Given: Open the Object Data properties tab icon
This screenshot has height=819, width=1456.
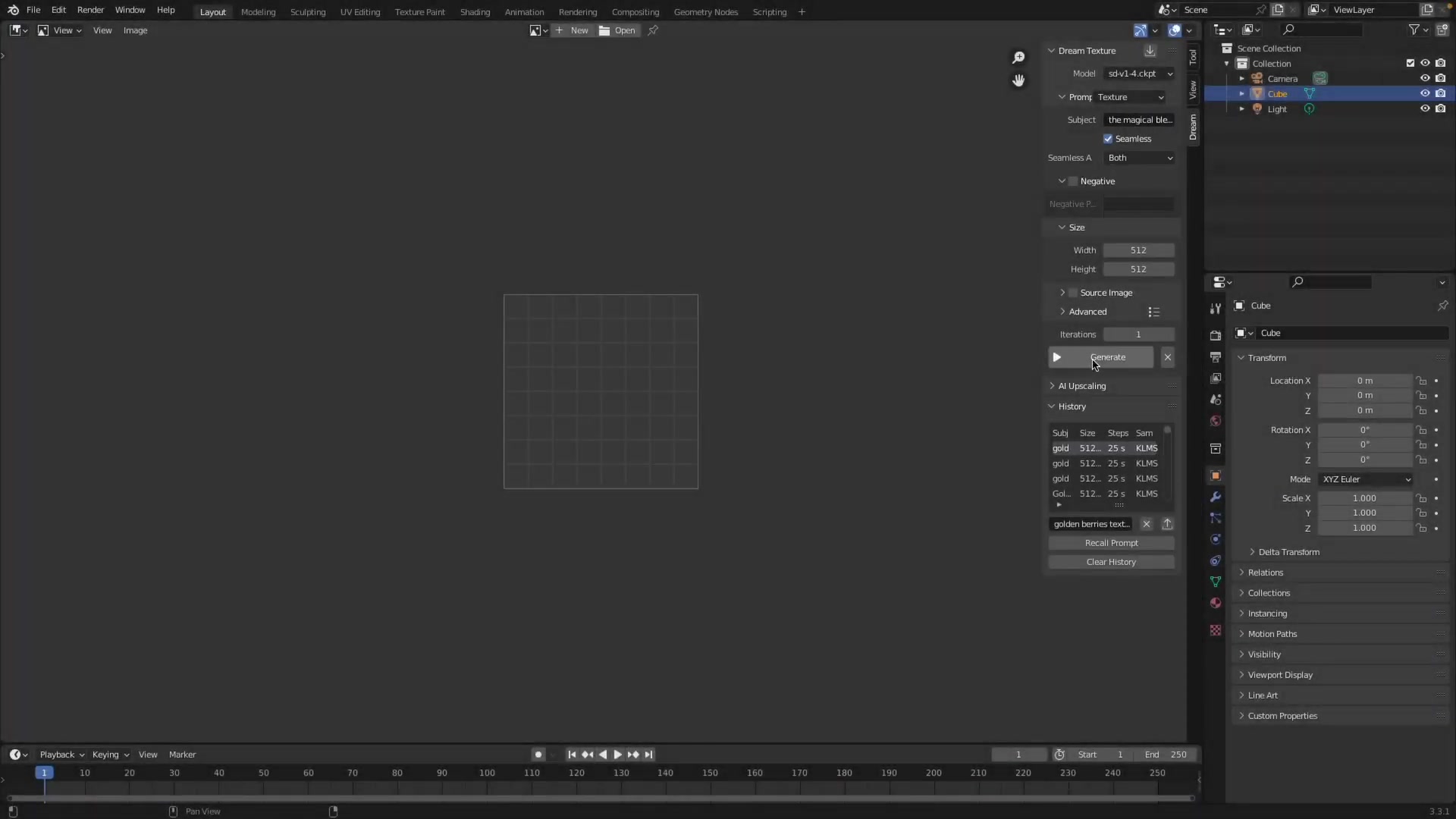Looking at the screenshot, I should 1216,582.
